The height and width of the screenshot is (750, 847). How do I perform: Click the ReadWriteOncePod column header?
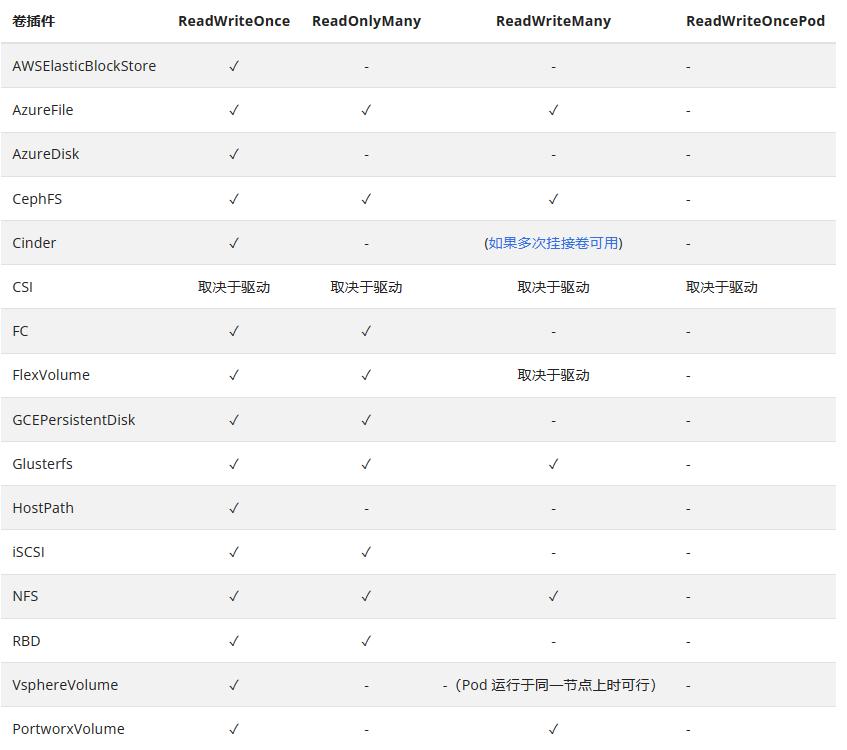point(755,21)
